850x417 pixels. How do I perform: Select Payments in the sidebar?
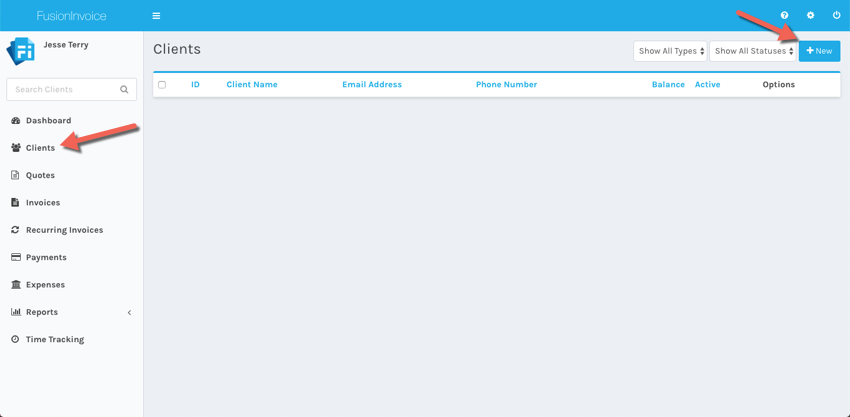click(x=46, y=258)
